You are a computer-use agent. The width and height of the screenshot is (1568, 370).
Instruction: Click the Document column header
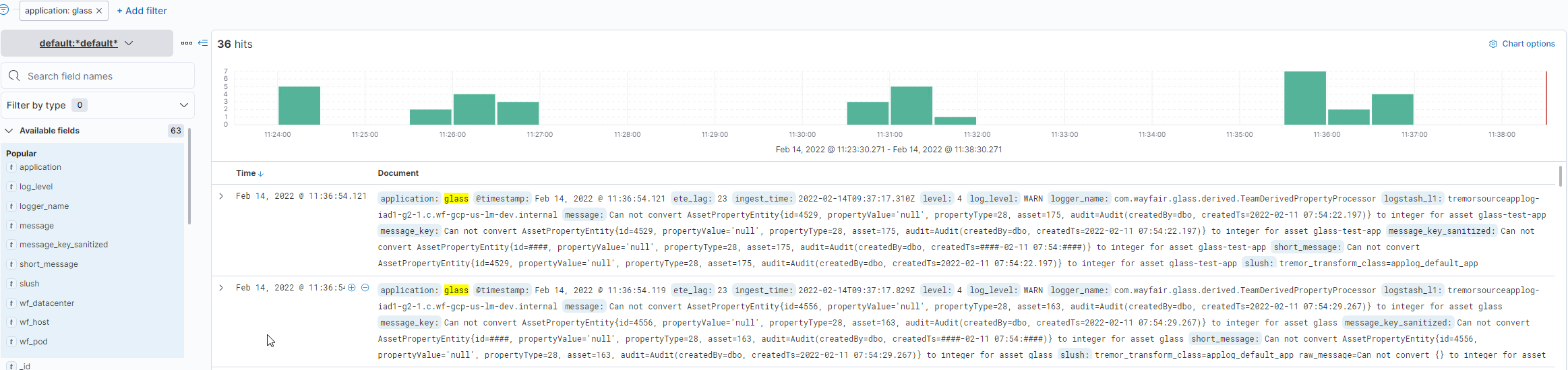[x=398, y=173]
